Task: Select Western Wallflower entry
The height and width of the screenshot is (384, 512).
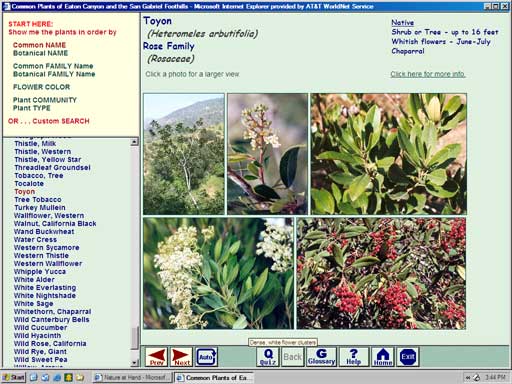Action: (x=48, y=264)
